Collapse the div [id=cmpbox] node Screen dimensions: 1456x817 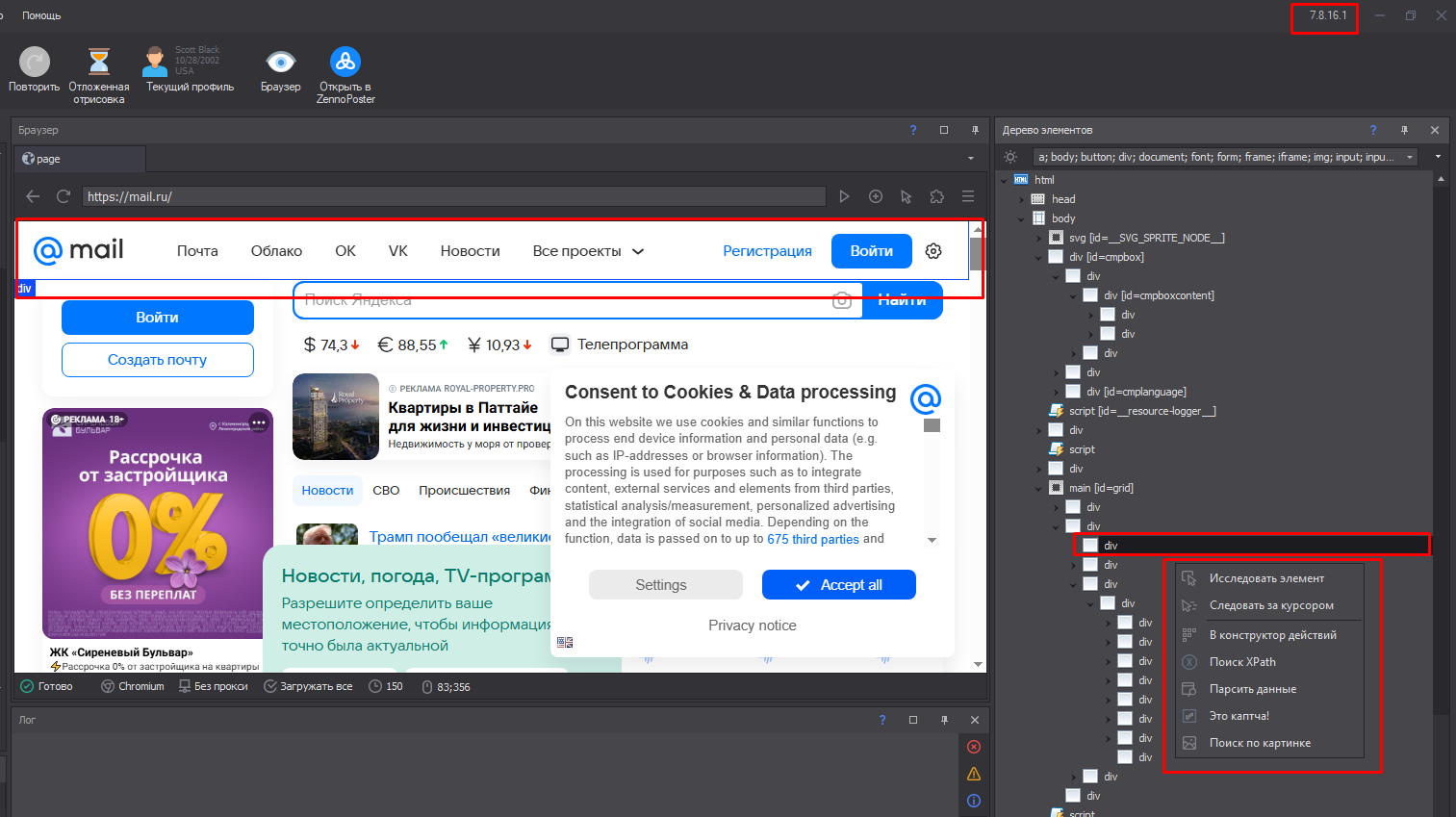tap(1039, 257)
